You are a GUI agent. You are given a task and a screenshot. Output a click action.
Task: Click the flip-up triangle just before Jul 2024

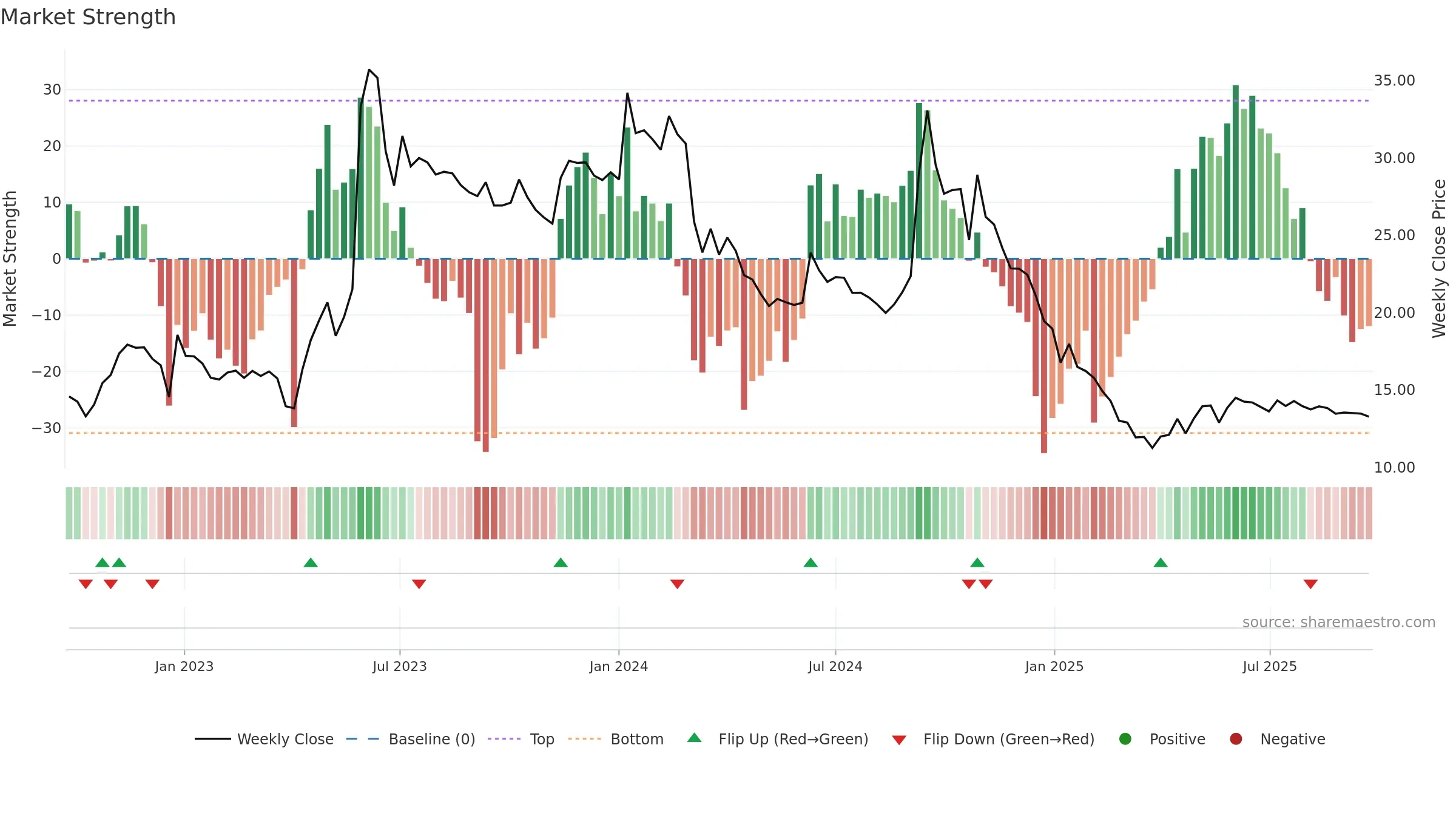click(811, 562)
